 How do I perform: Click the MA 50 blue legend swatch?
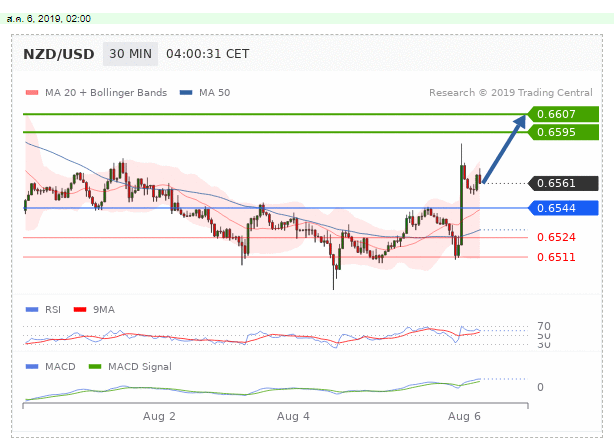(186, 93)
